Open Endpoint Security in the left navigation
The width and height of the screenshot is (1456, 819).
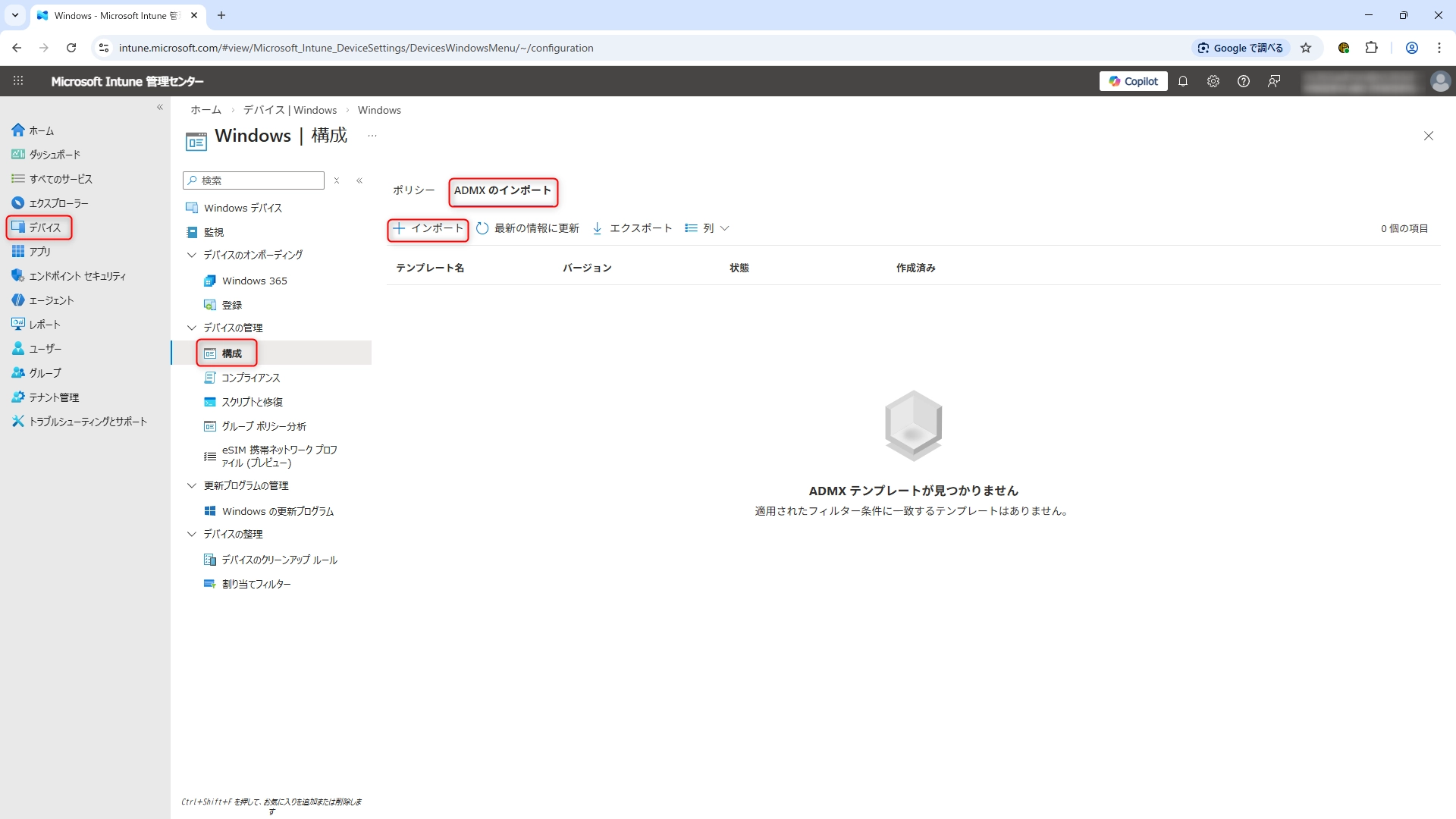tap(77, 276)
